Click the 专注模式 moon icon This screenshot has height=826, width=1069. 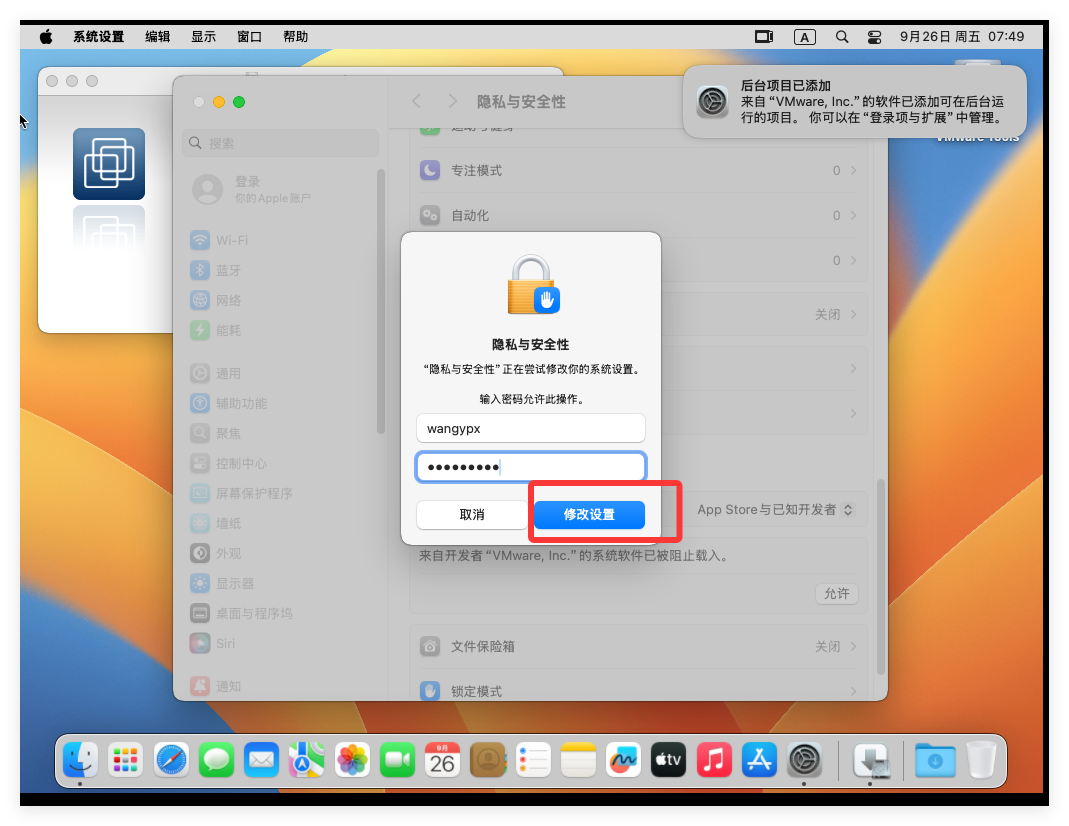tap(430, 170)
